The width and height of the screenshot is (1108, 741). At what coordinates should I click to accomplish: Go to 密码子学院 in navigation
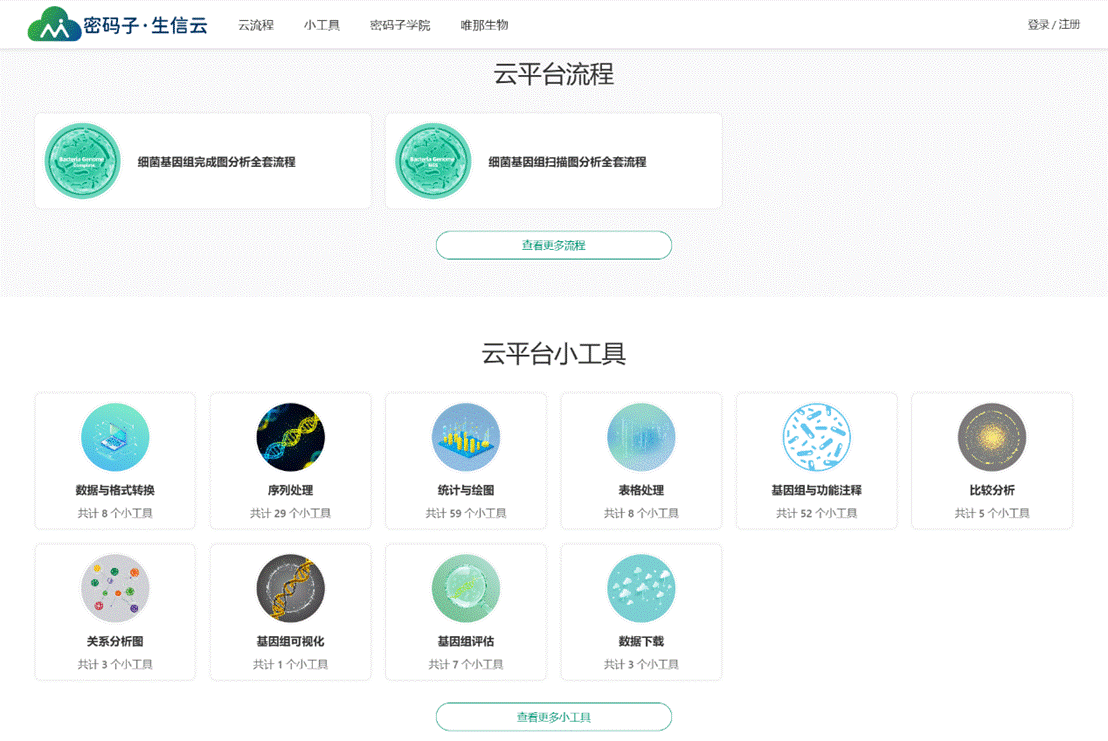(400, 25)
